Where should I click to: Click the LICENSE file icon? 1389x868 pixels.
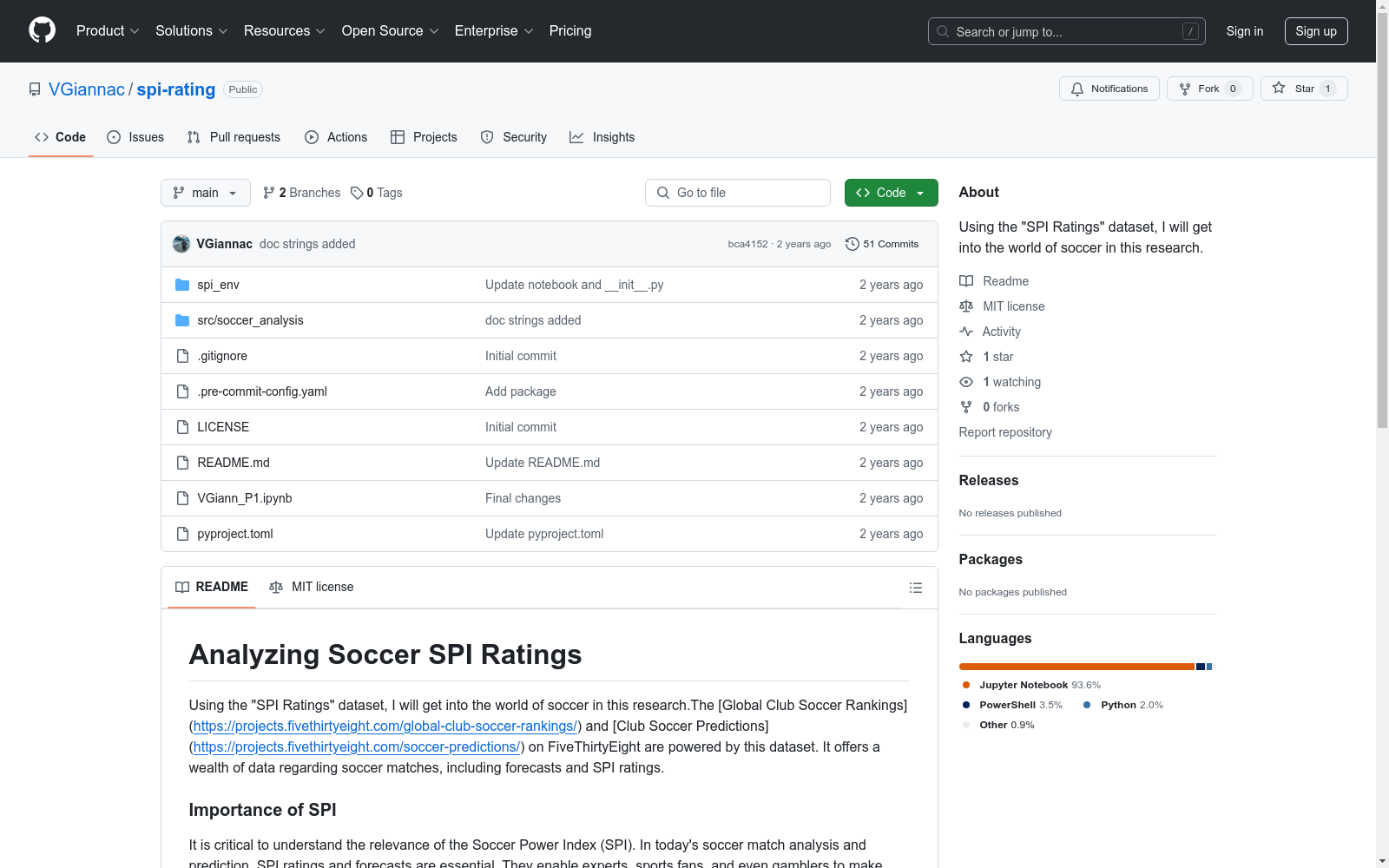pyautogui.click(x=182, y=427)
